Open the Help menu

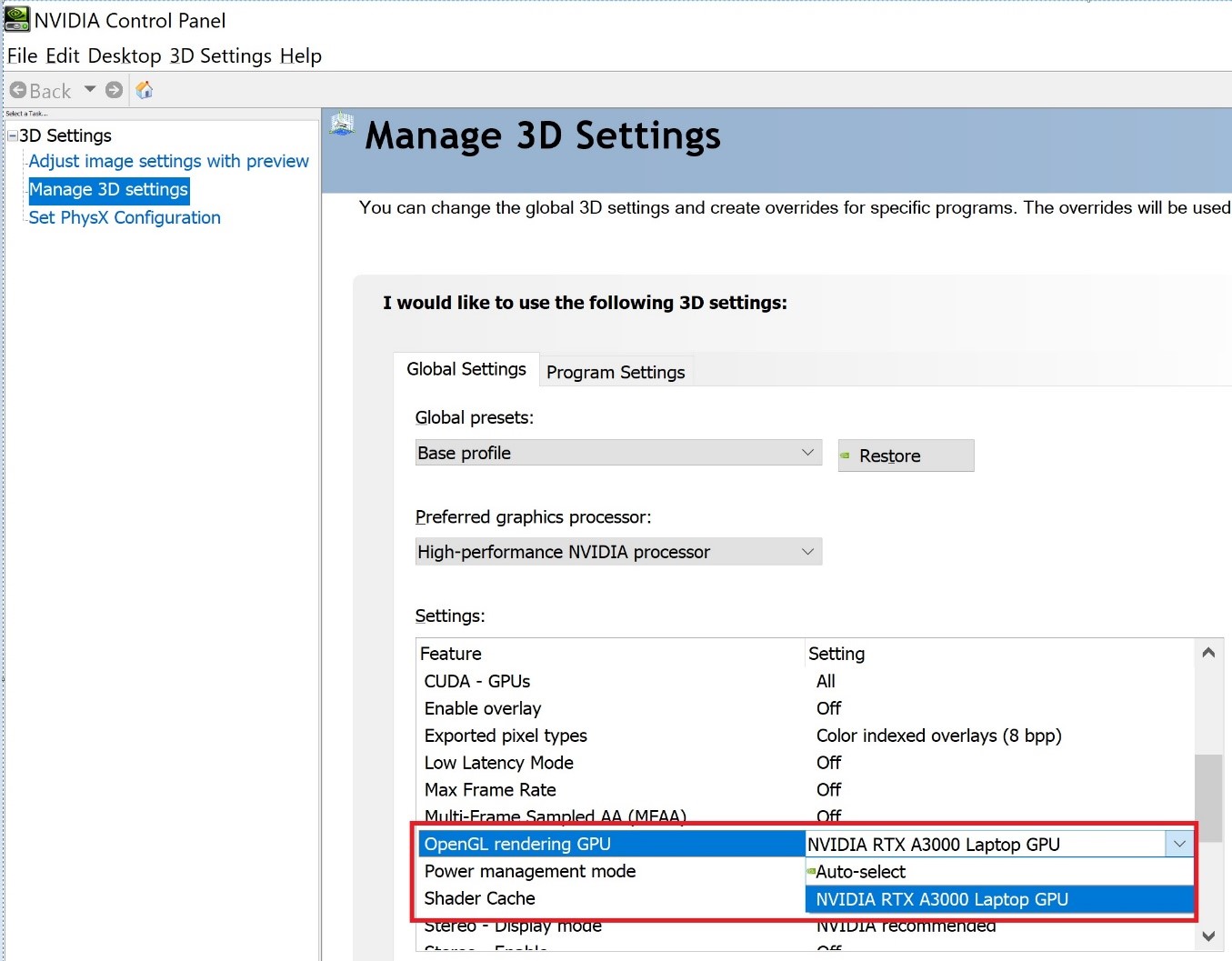coord(300,55)
